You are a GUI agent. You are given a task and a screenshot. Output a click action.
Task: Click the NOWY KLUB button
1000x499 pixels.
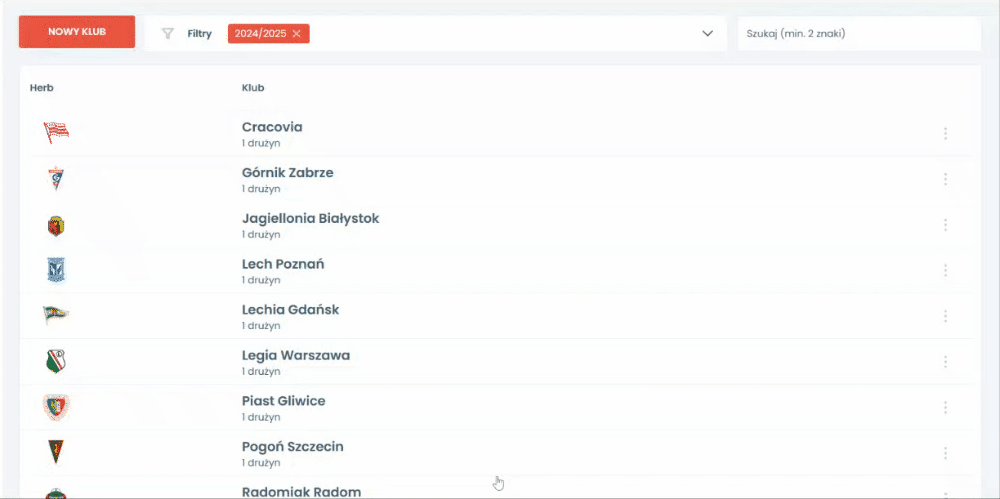77,32
